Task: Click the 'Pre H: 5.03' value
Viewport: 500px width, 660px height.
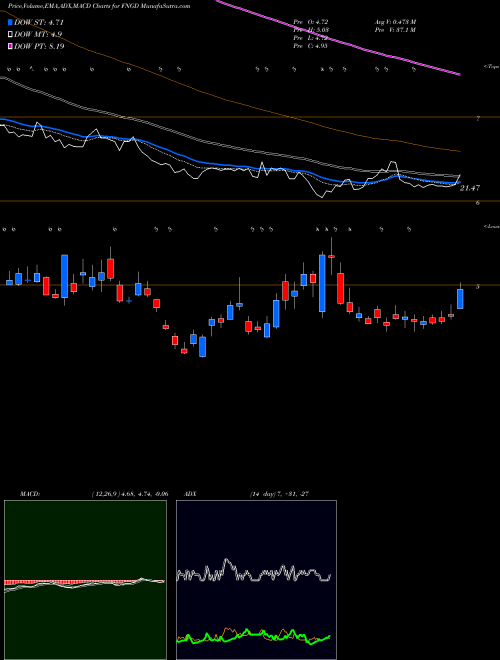Action: [x=311, y=30]
